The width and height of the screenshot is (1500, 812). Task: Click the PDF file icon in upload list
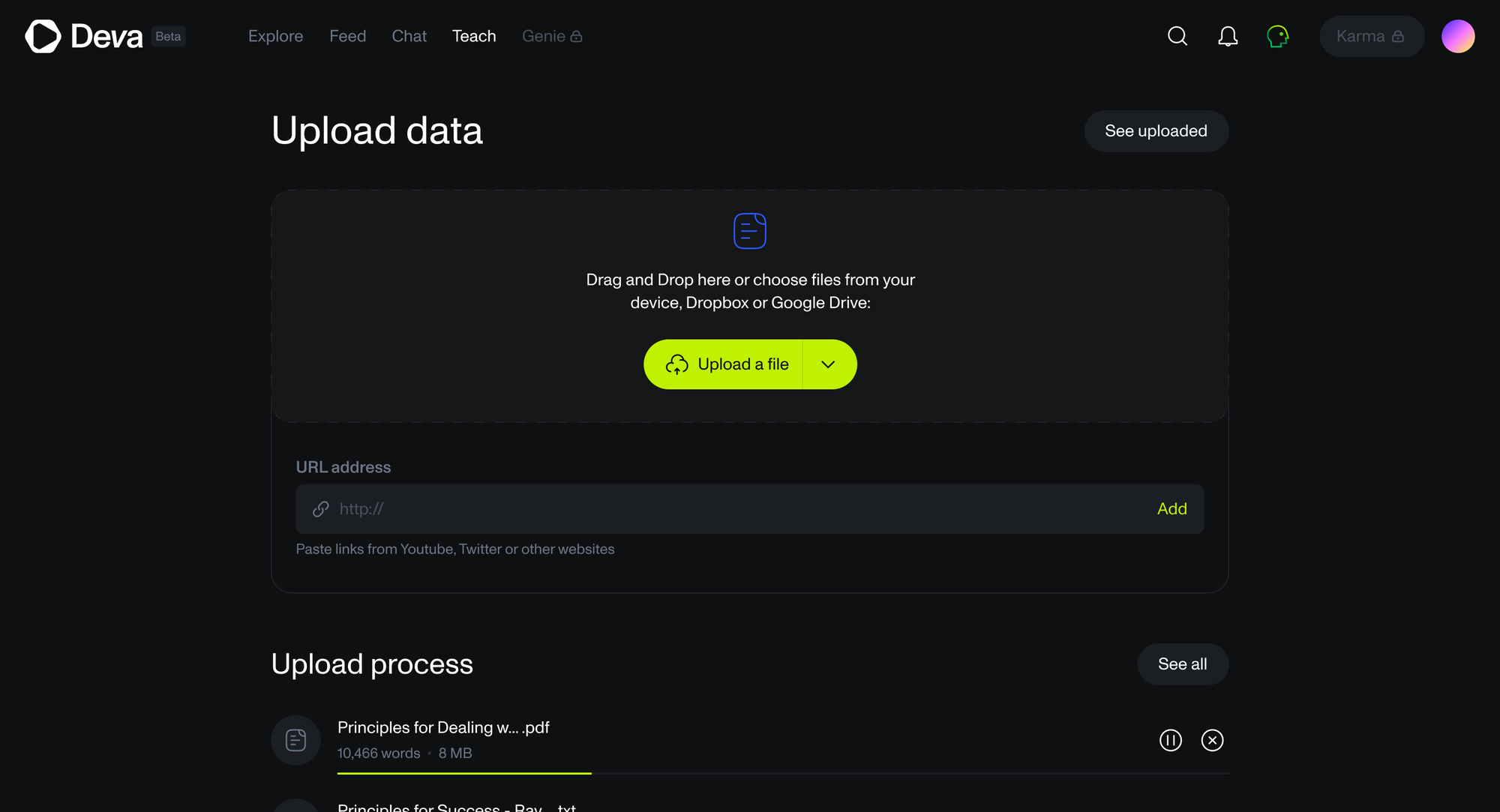(296, 740)
